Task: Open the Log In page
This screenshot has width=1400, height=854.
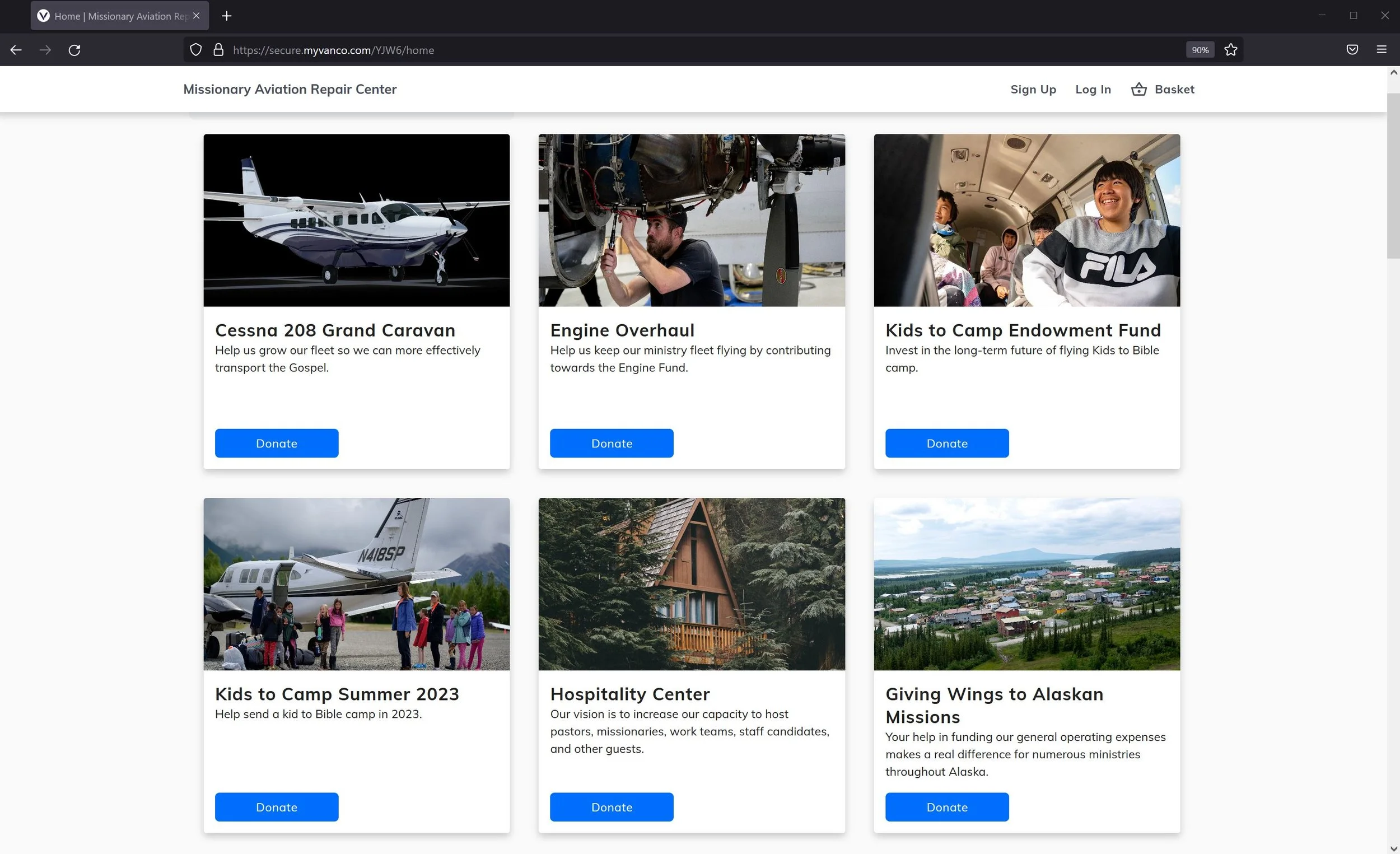Action: (x=1093, y=89)
